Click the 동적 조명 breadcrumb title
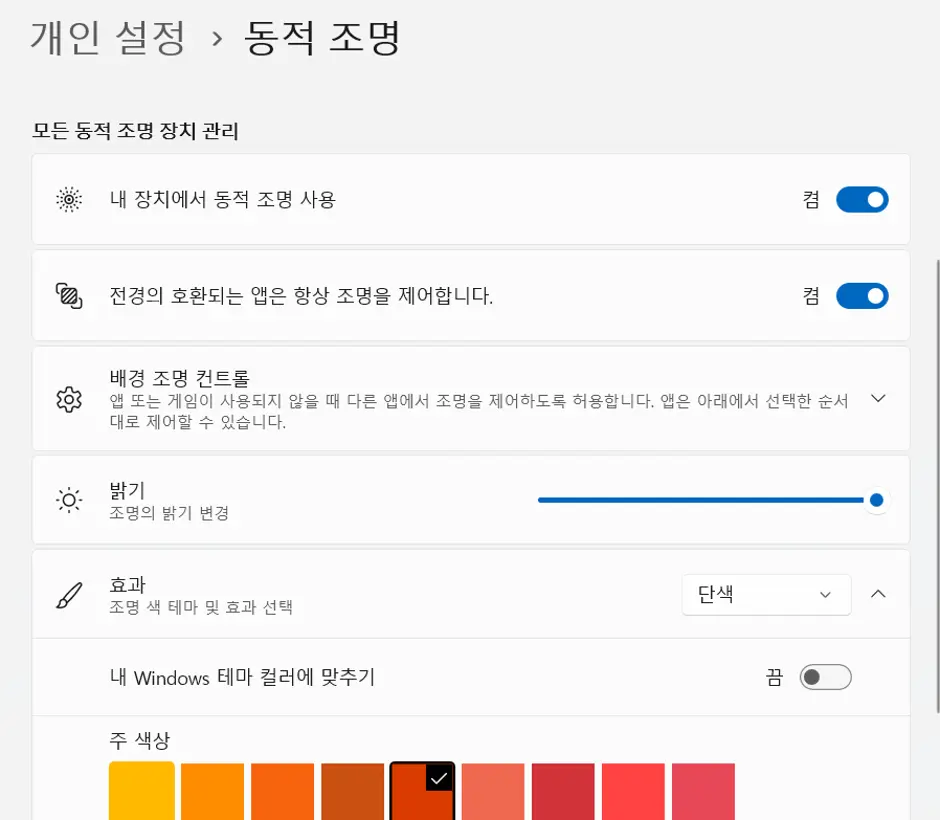940x820 pixels. click(323, 38)
